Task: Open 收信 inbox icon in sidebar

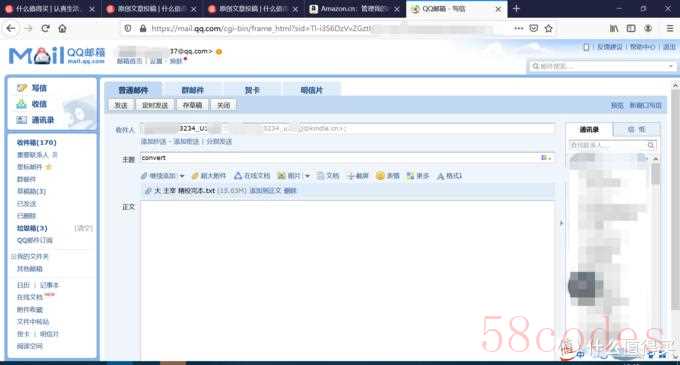Action: tap(22, 104)
